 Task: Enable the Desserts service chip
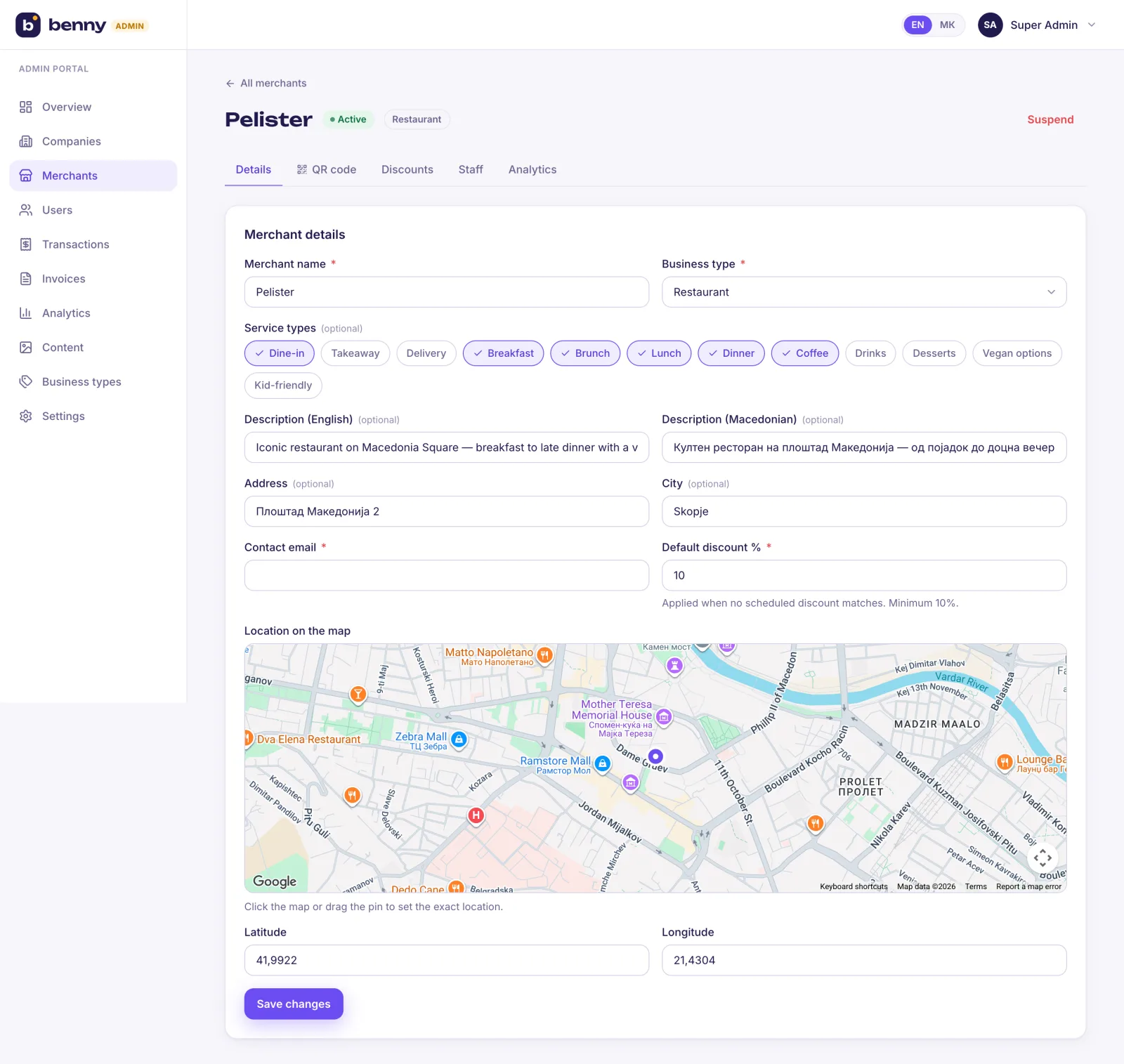click(x=934, y=353)
